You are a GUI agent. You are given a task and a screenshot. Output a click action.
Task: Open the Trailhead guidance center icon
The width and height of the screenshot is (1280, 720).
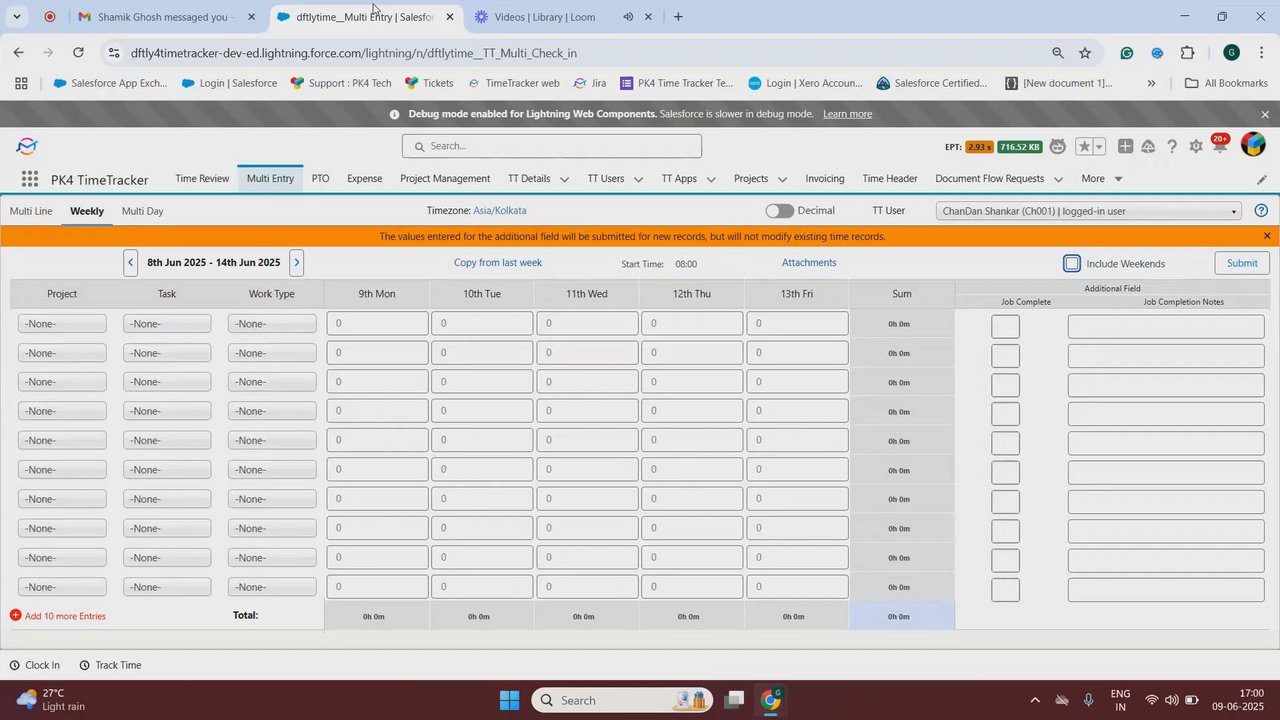(1148, 147)
